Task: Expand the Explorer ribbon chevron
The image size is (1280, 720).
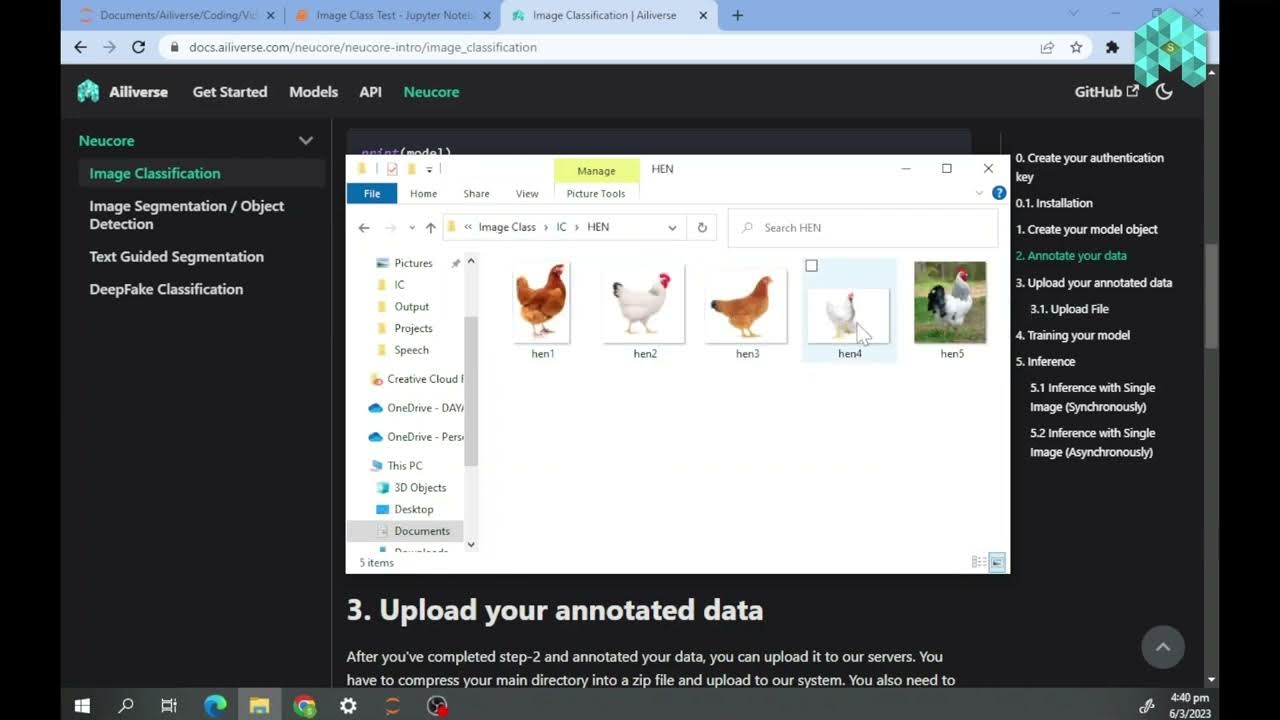Action: [980, 193]
